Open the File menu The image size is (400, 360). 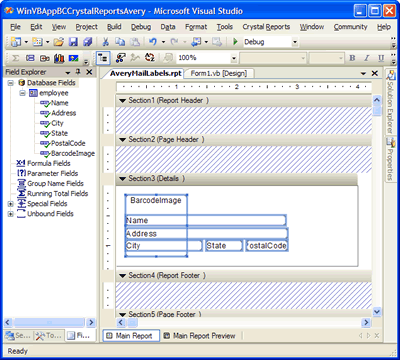pos(15,27)
